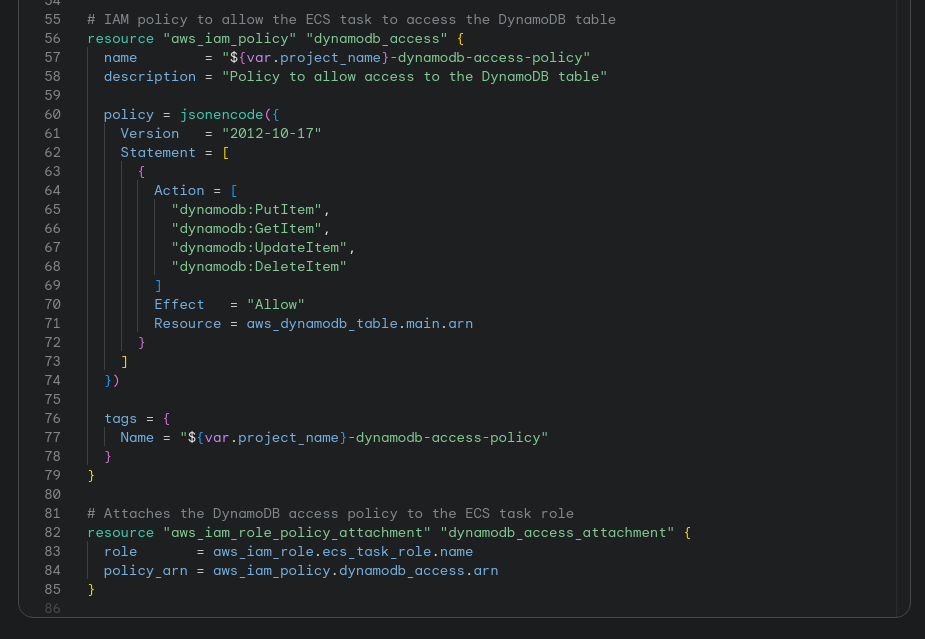Click the tags key on line 76
Screen dimensions: 925x639
pyautogui.click(x=120, y=418)
